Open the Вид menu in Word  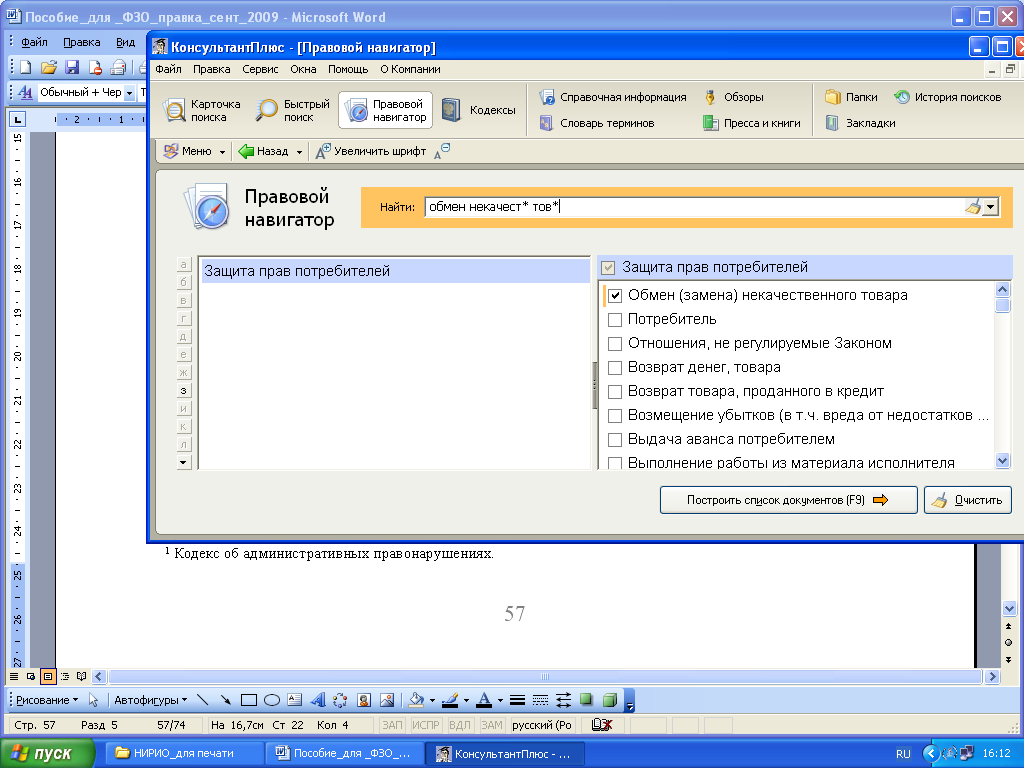pyautogui.click(x=125, y=42)
